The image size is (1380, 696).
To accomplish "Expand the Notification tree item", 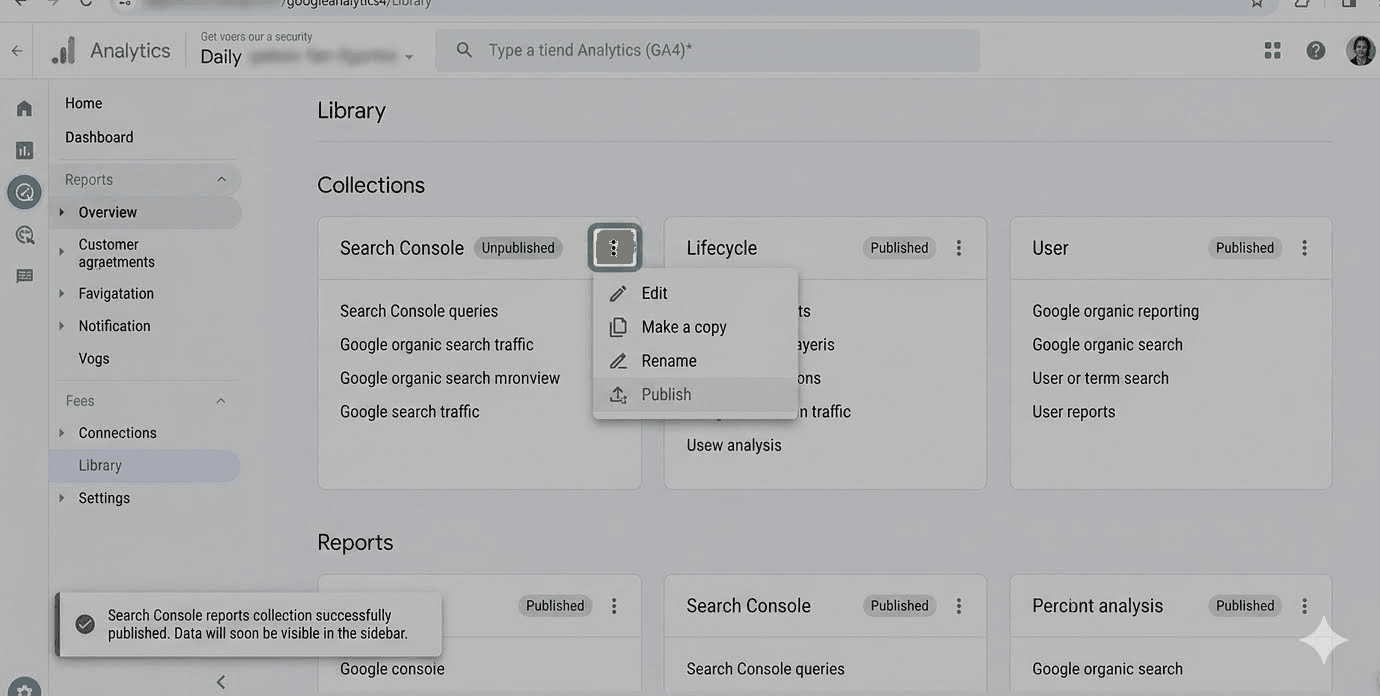I will [62, 326].
